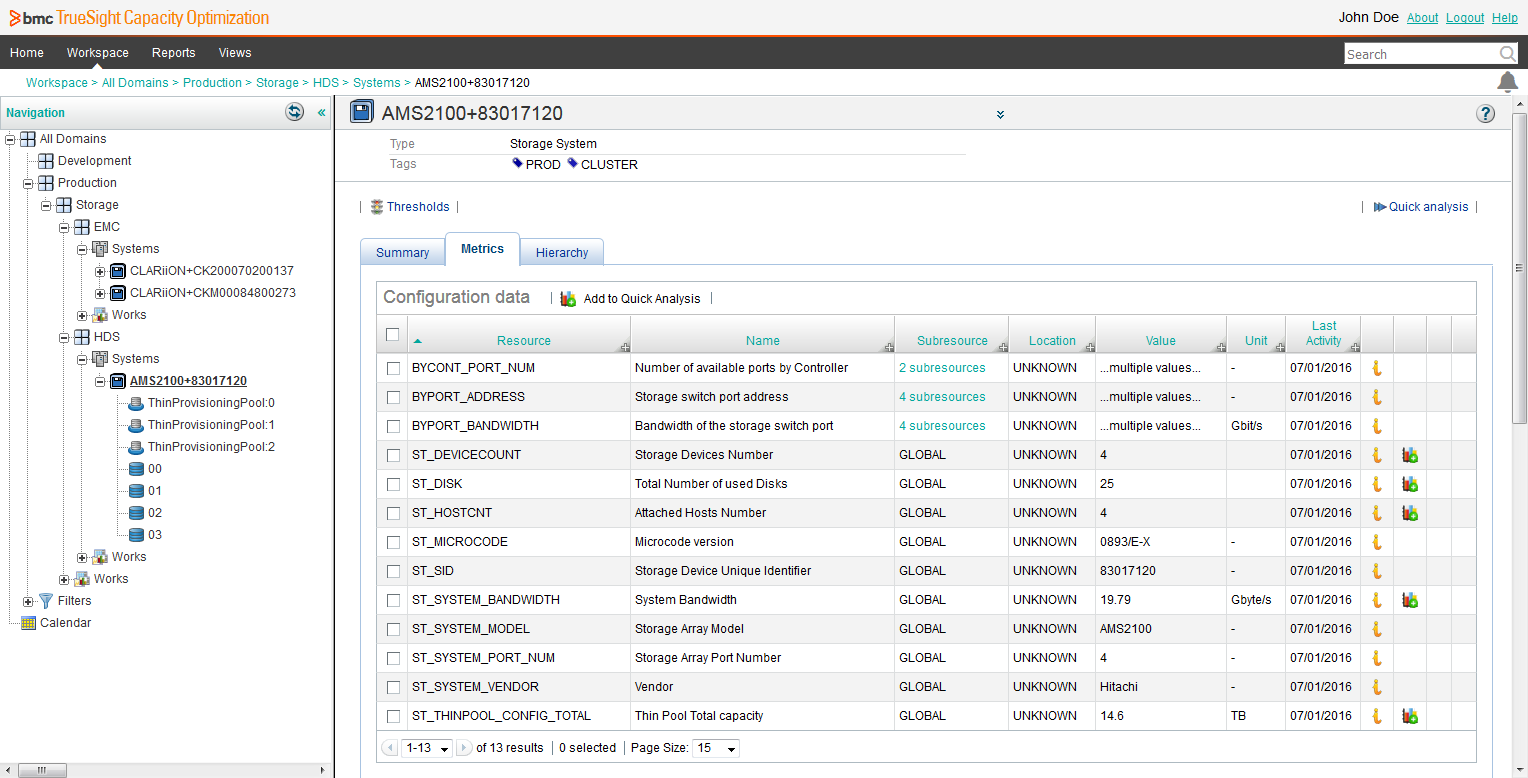1528x778 pixels.
Task: Open the About link
Action: tap(1422, 18)
